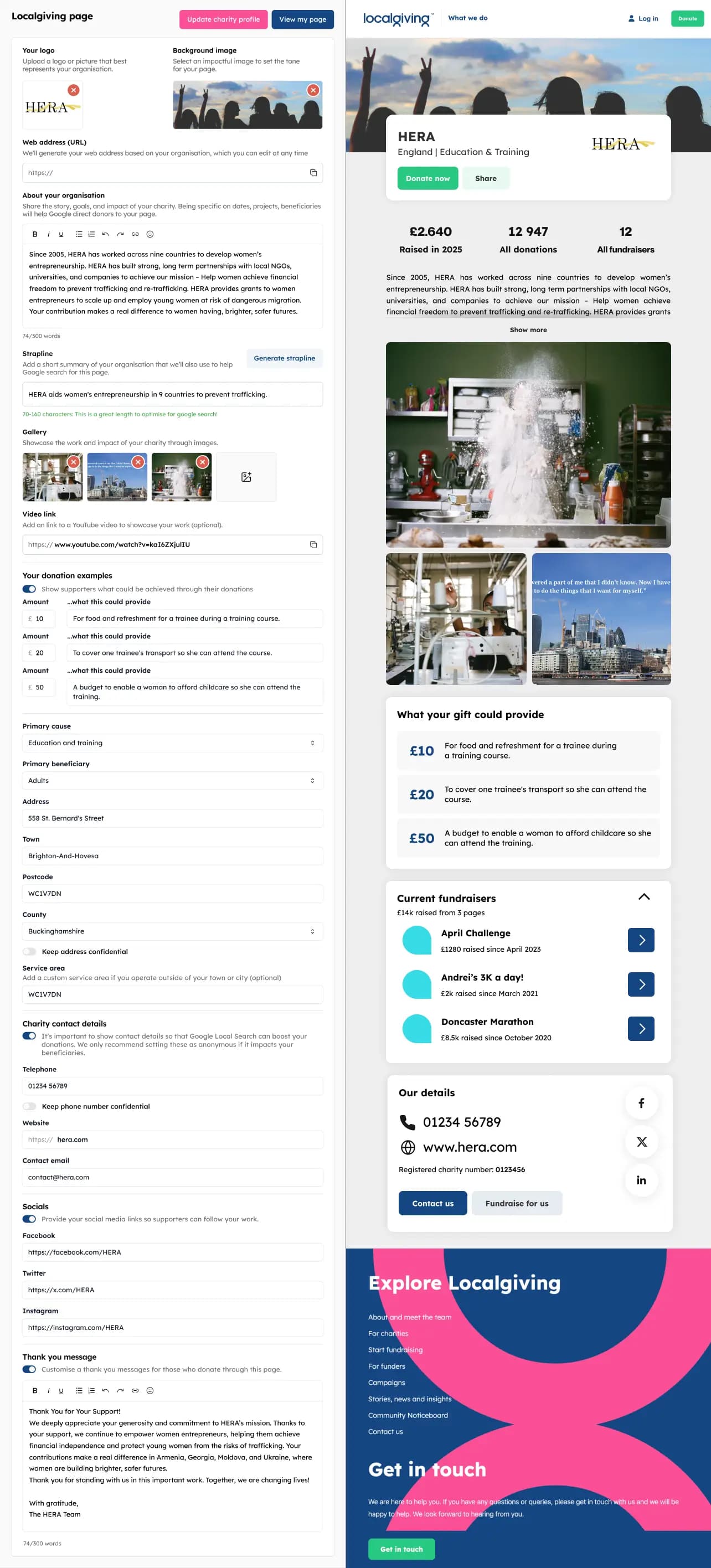
Task: Toggle bold in About your organisation editor
Action: click(x=35, y=234)
